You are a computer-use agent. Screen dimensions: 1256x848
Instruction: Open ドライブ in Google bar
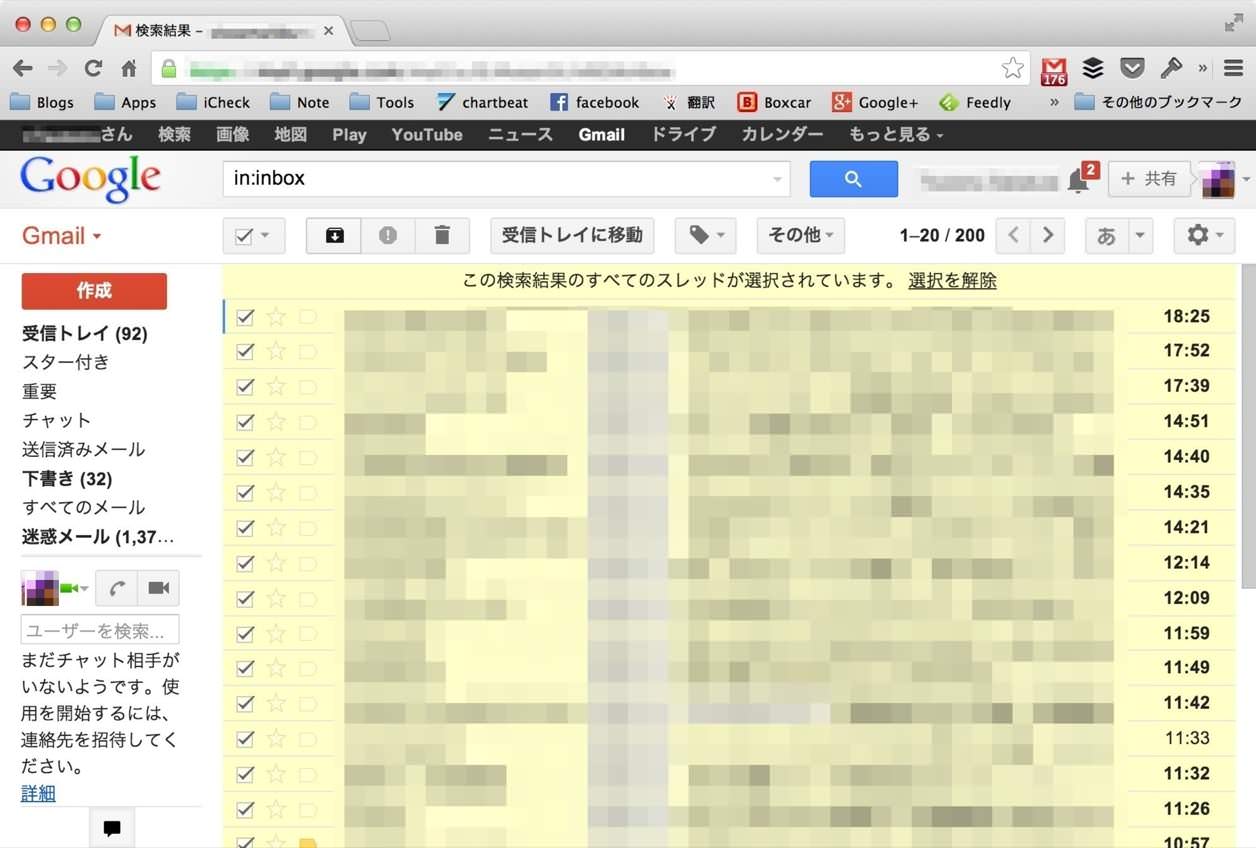coord(683,134)
